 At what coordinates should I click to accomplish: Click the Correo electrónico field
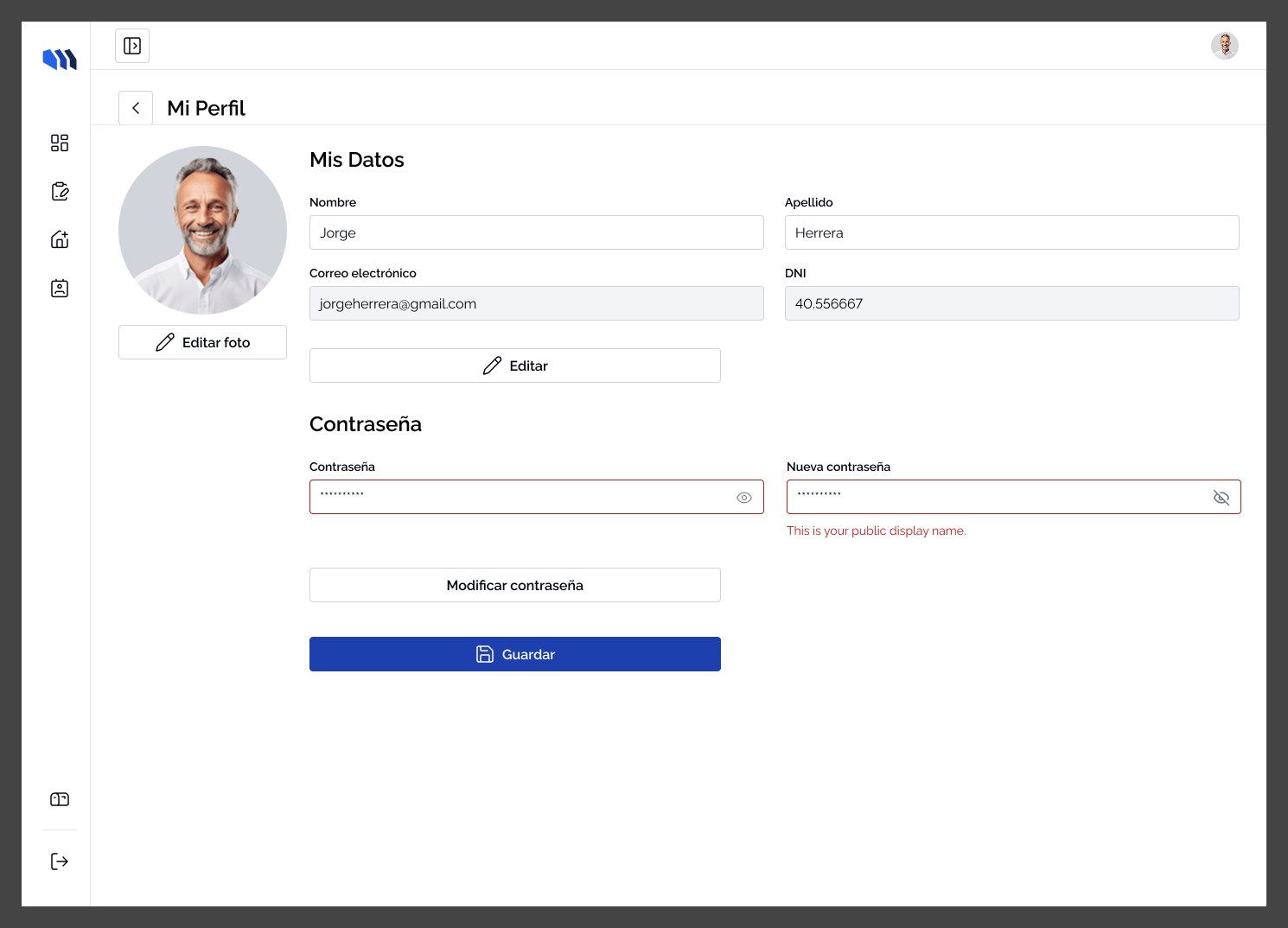coord(537,303)
